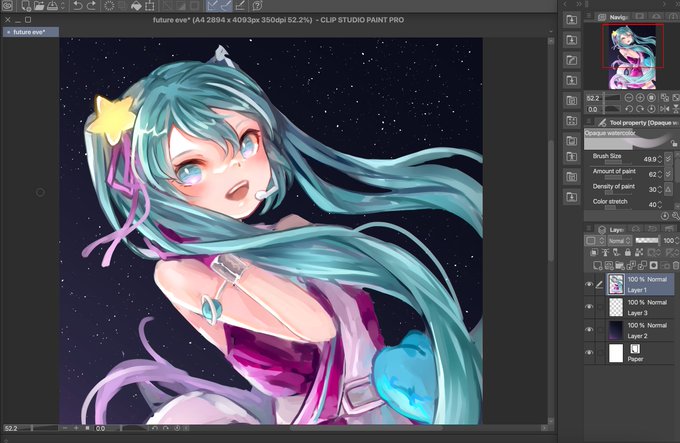Click the Navigator rotation value field 0.0
Image resolution: width=680 pixels, height=443 pixels.
pos(593,110)
